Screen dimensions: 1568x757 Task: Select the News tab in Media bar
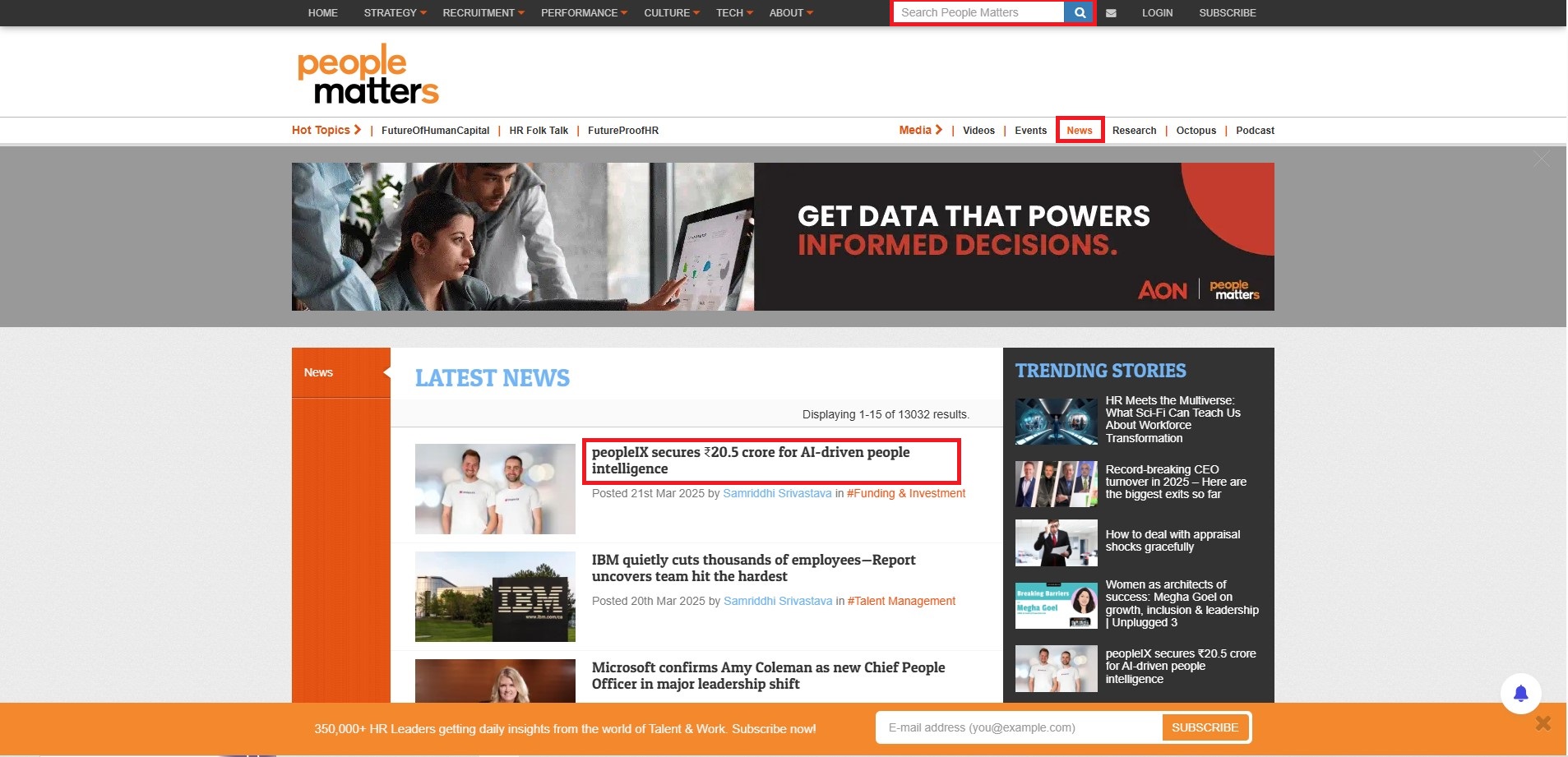(1079, 131)
